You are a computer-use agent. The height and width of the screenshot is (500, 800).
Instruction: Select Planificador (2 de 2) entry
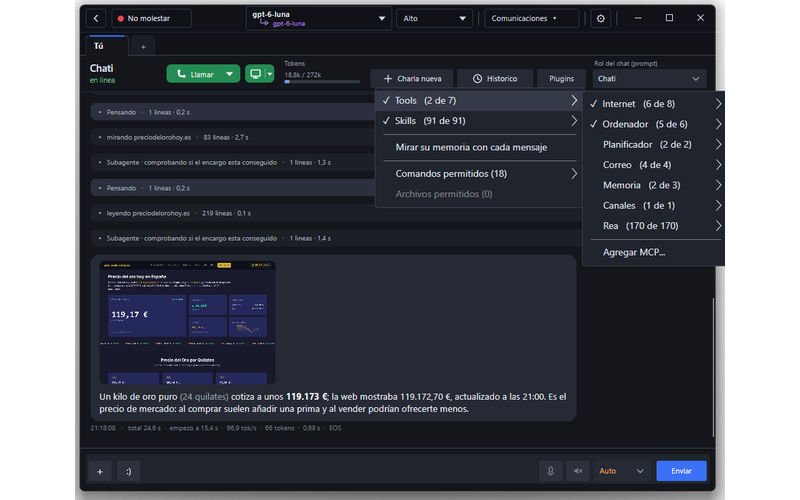coord(655,144)
